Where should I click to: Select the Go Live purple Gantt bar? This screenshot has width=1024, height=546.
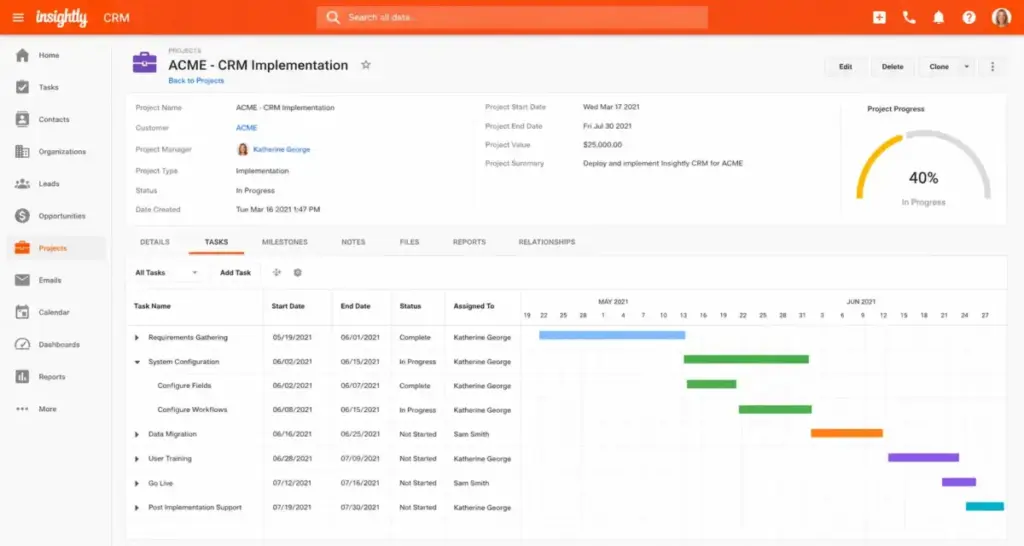point(959,482)
